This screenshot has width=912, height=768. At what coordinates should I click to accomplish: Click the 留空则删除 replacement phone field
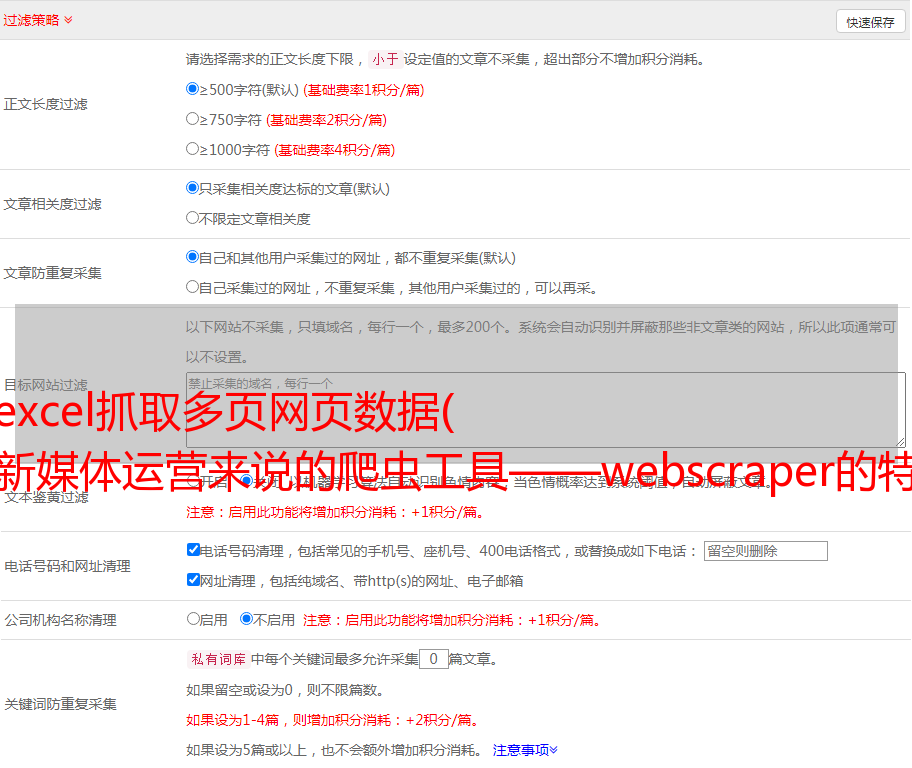point(765,551)
